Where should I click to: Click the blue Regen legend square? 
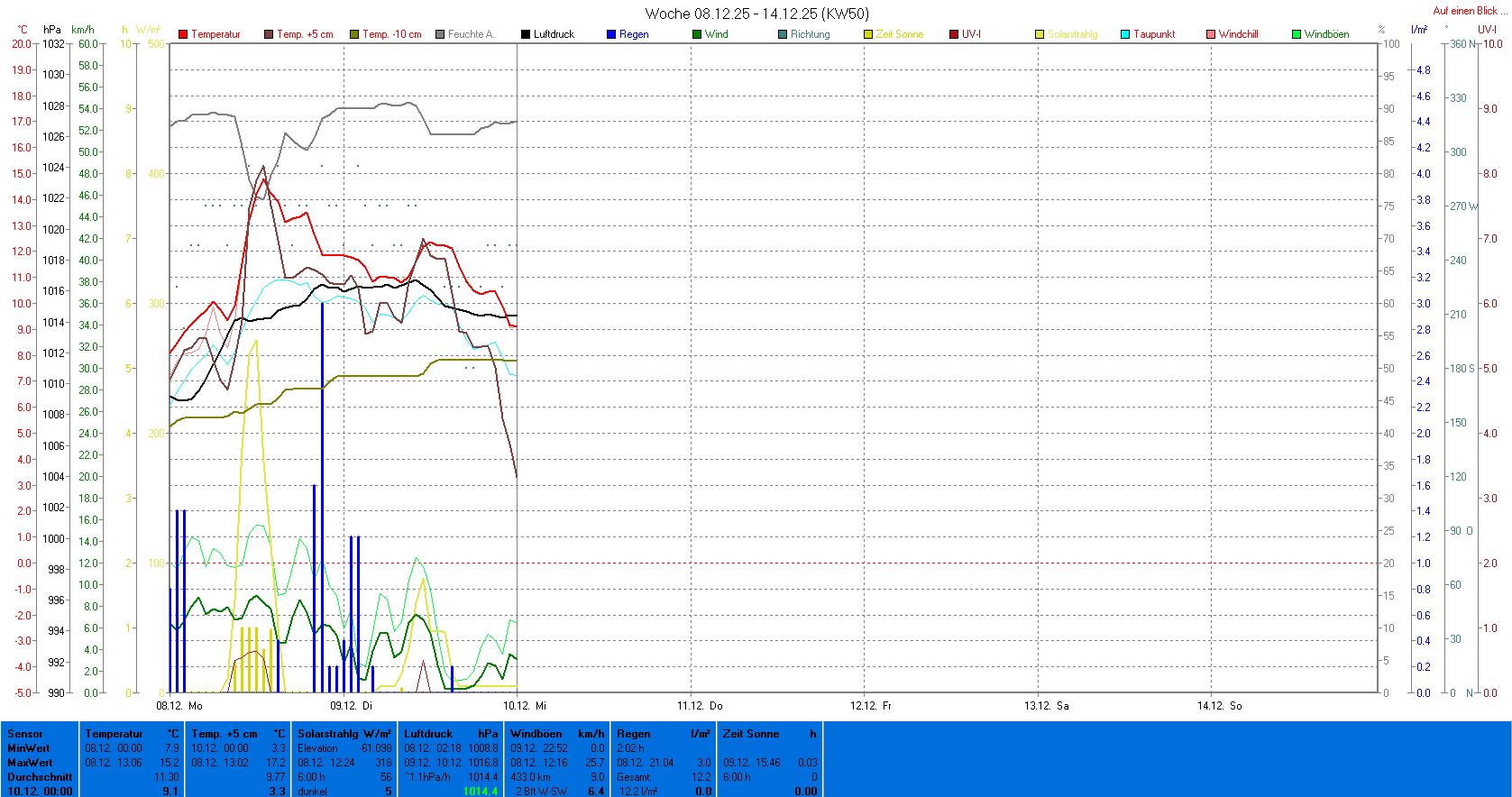click(611, 34)
